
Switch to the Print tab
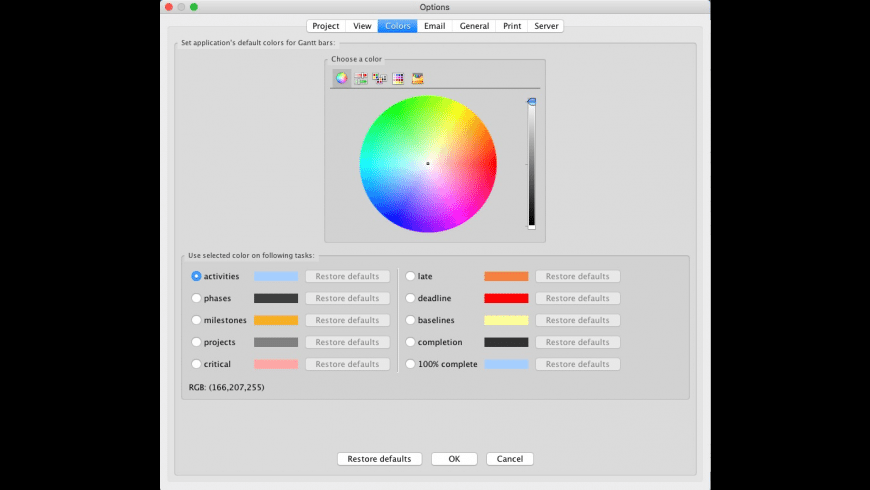tap(512, 26)
